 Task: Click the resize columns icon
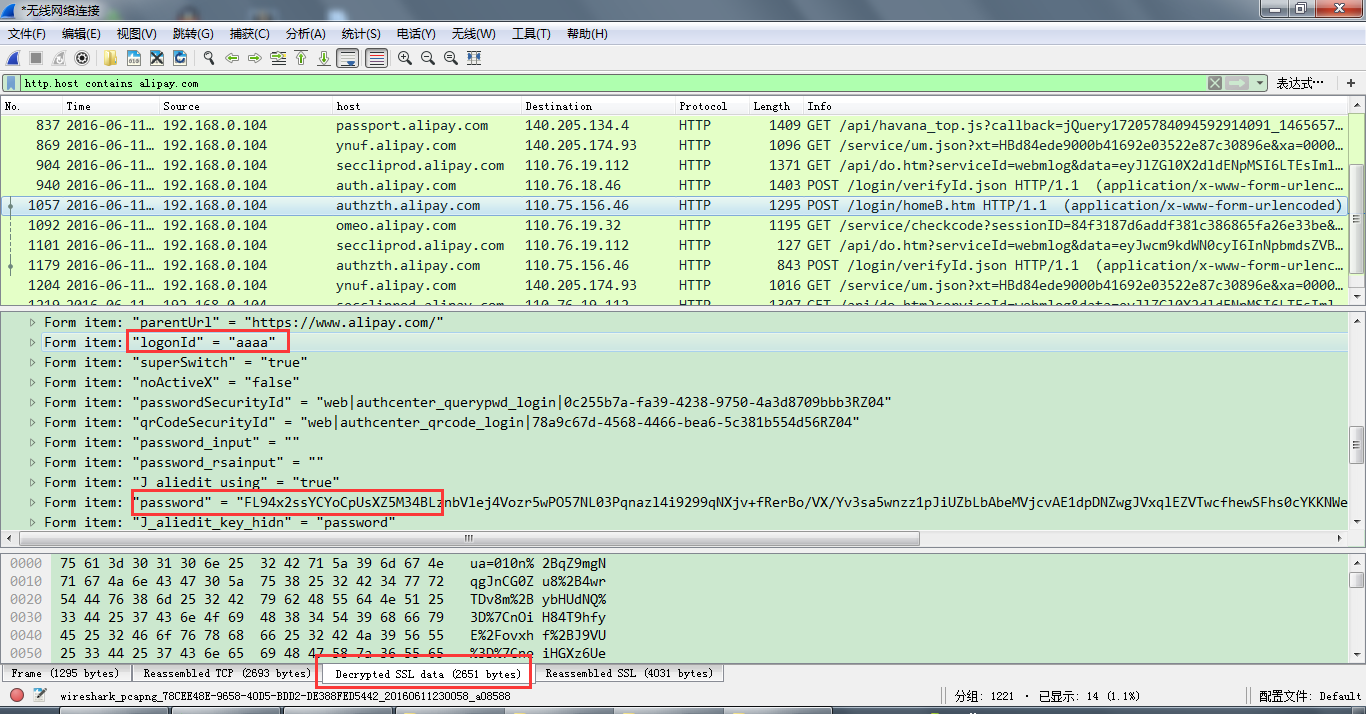click(473, 58)
